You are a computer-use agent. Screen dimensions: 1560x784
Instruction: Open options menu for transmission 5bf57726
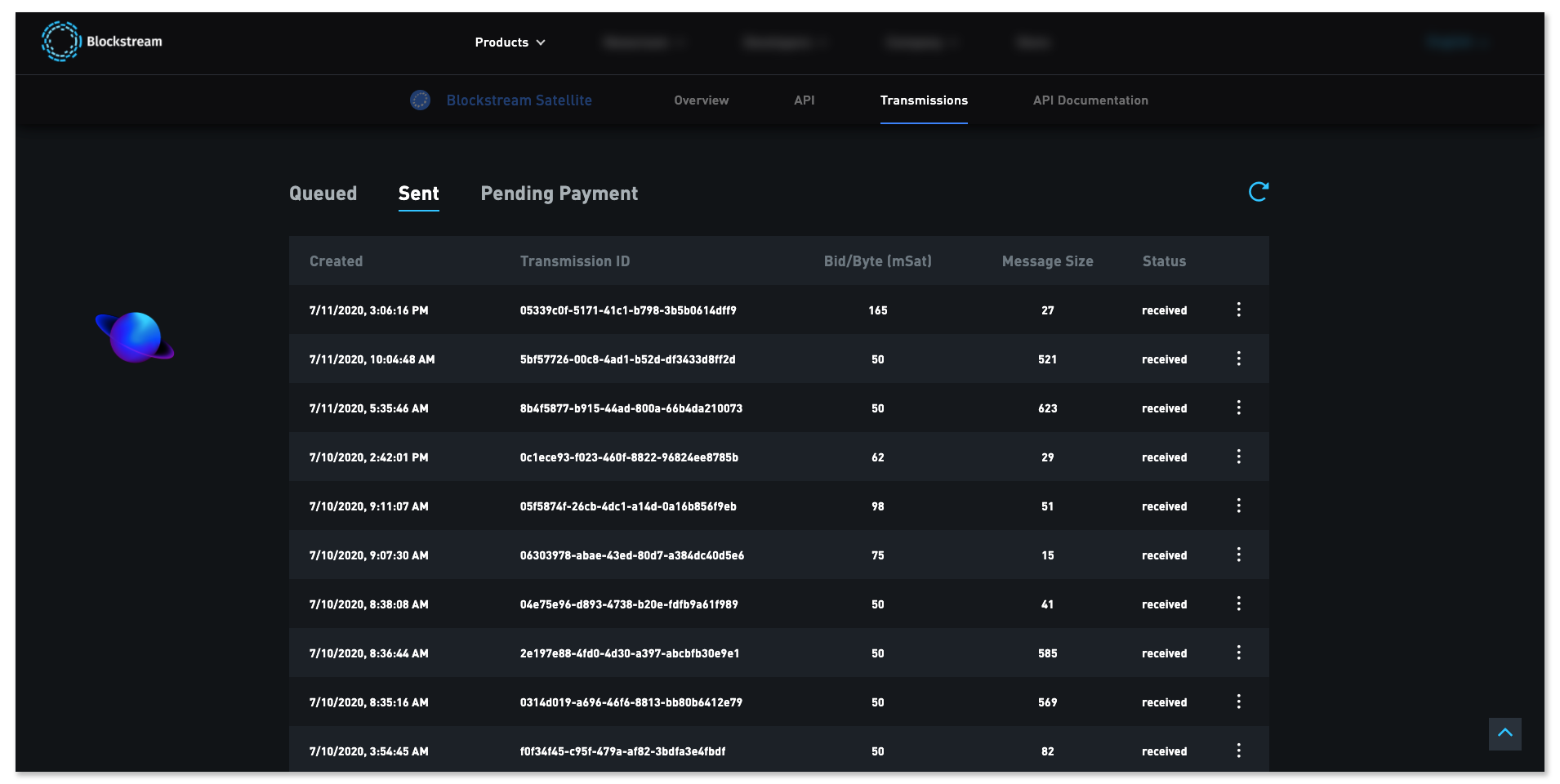point(1238,359)
